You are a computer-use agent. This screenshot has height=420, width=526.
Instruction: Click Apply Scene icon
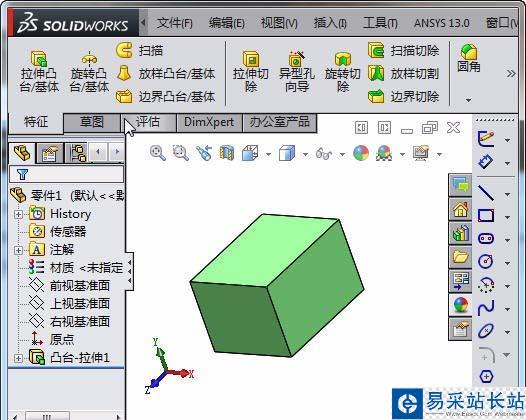tap(384, 153)
